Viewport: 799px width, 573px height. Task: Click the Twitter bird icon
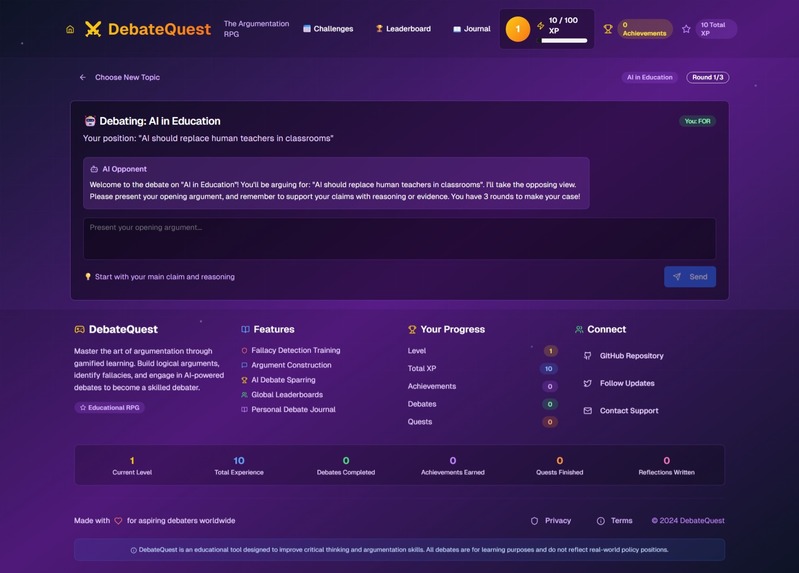pyautogui.click(x=588, y=383)
